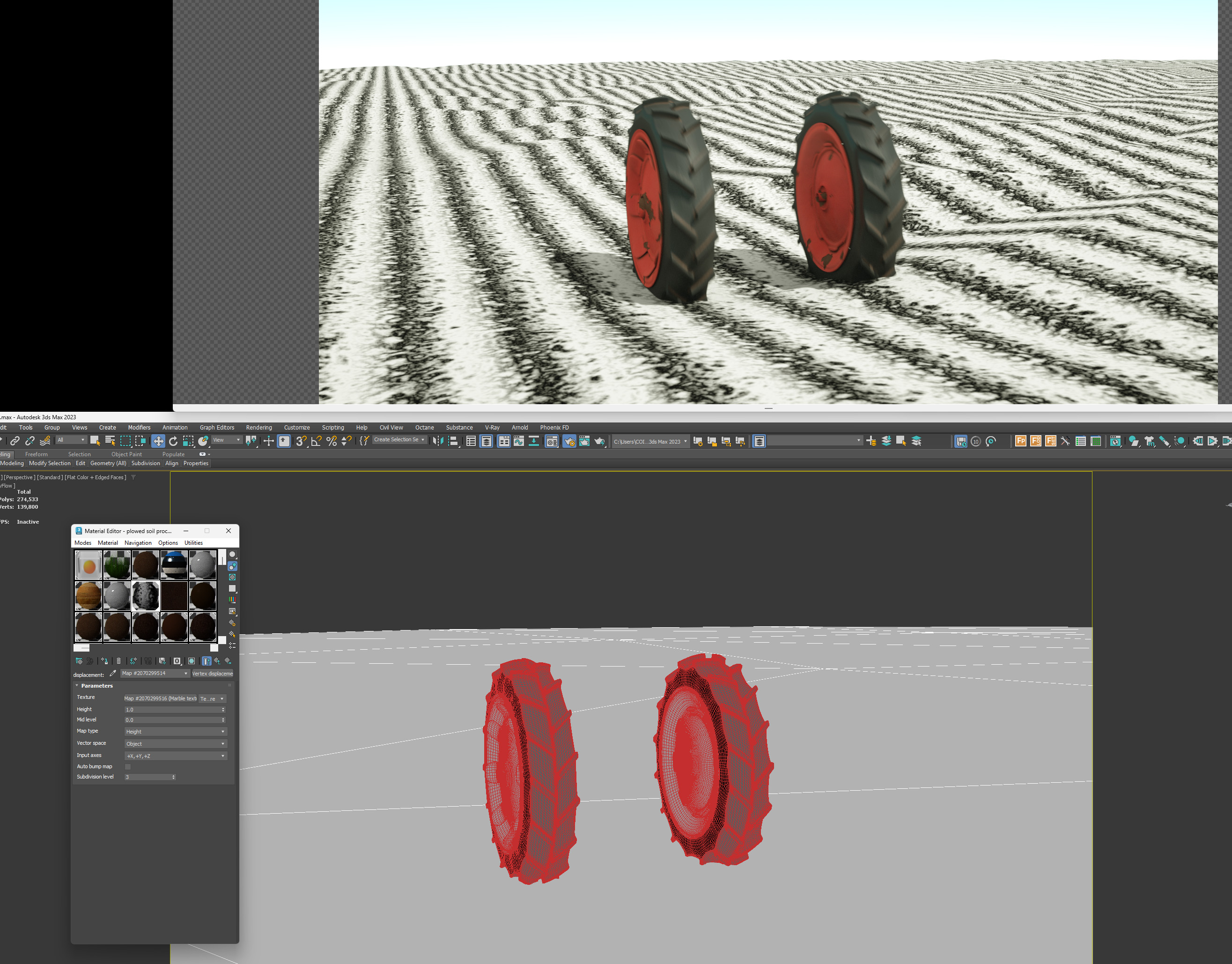1232x964 pixels.
Task: Click the Marble texture map button
Action: 160,699
